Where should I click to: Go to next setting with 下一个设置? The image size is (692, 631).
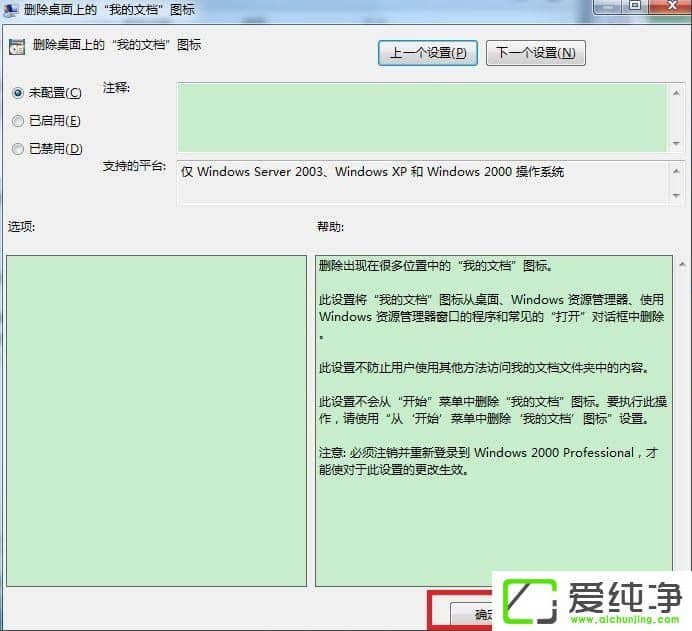tap(535, 53)
